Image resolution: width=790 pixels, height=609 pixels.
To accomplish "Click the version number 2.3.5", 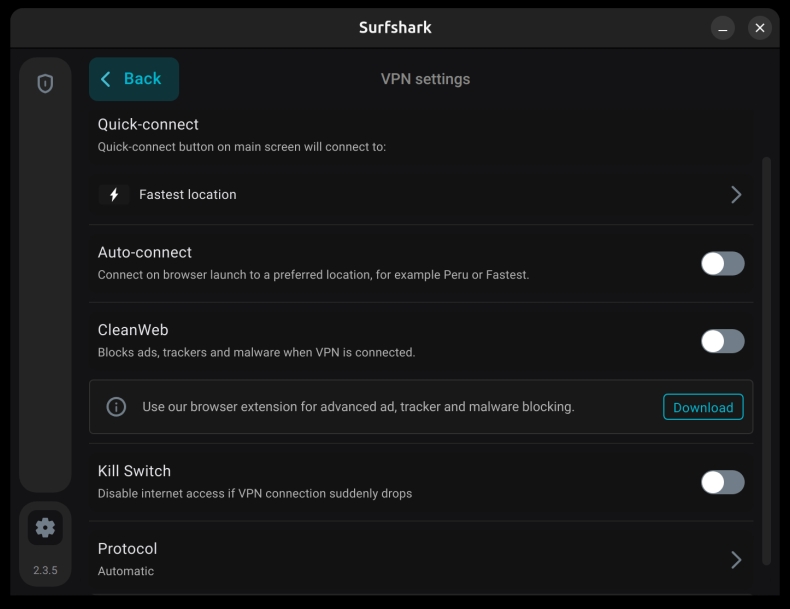I will pyautogui.click(x=45, y=571).
